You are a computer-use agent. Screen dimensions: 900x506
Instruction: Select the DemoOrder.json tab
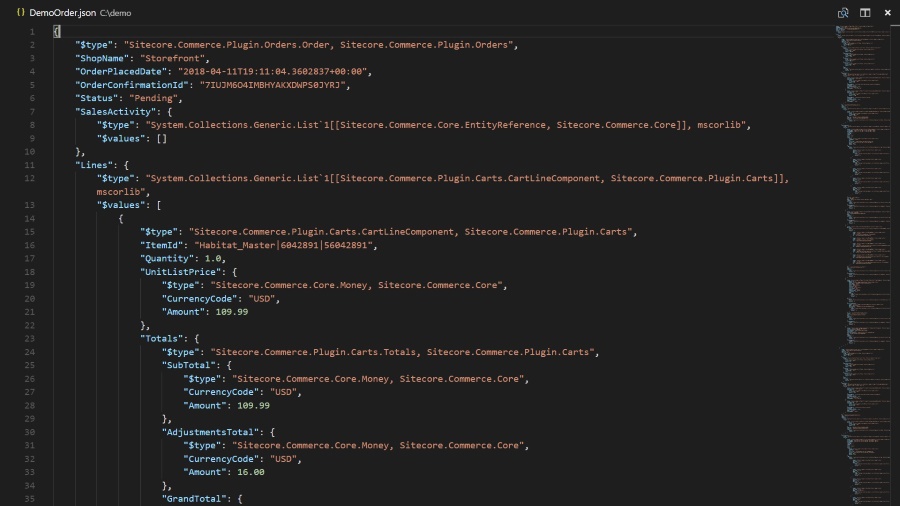click(x=63, y=13)
